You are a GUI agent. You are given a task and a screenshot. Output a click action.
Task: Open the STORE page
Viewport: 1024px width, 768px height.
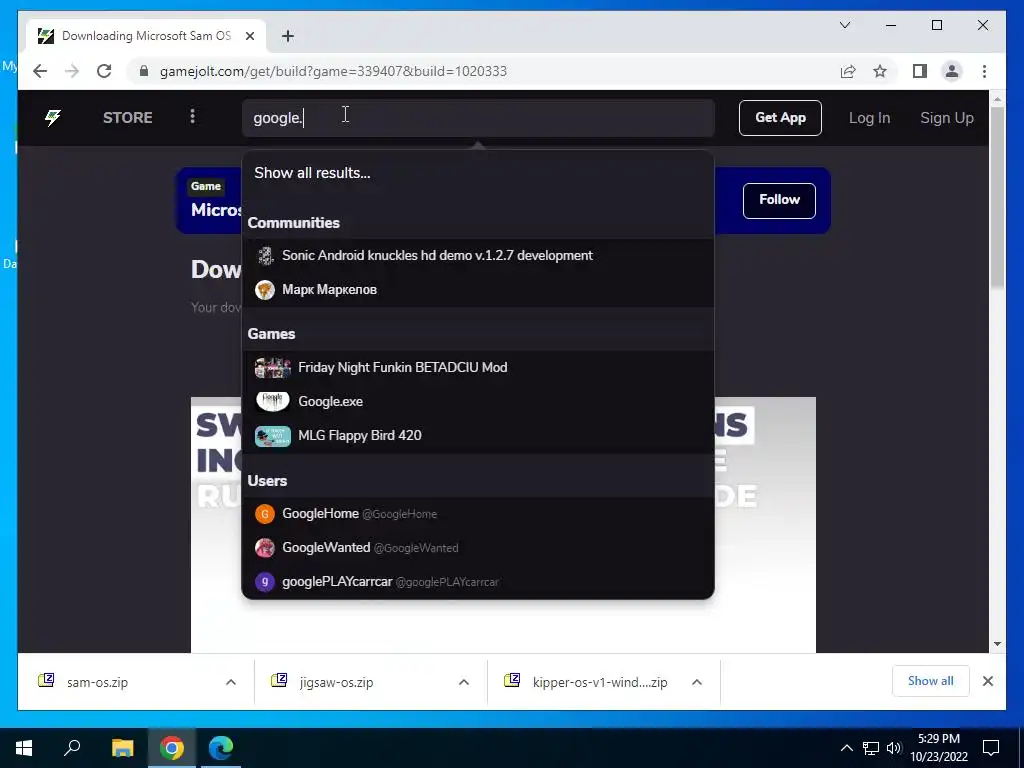point(127,118)
